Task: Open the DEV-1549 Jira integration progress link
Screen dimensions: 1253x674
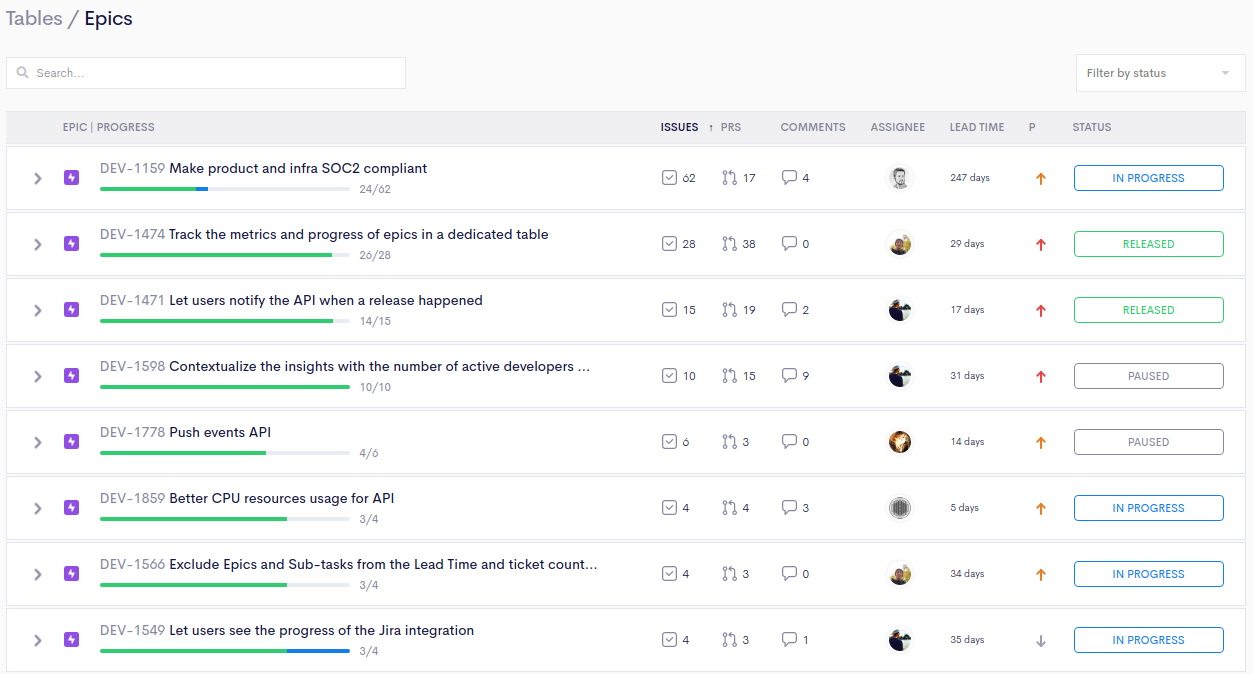Action: pyautogui.click(x=287, y=631)
